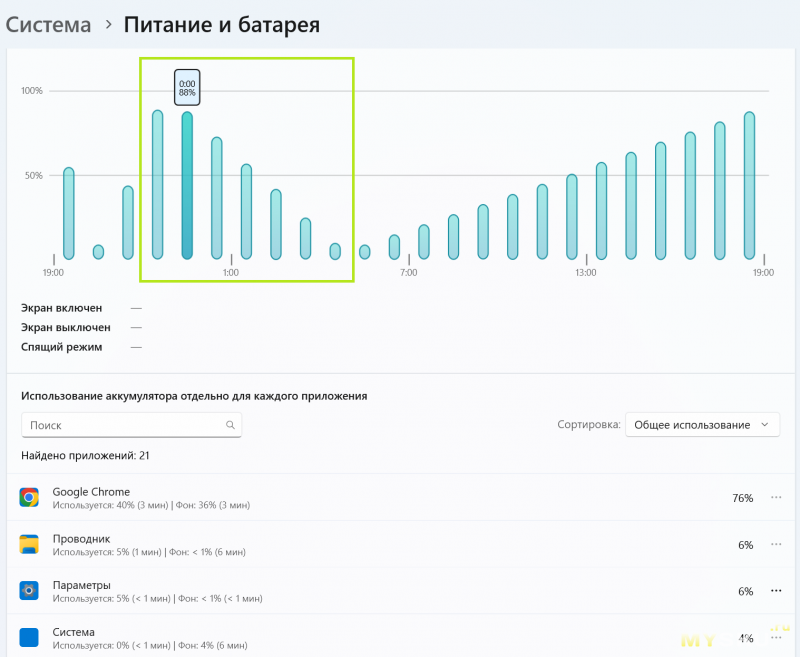The height and width of the screenshot is (657, 800).
Task: Select the rightmost battery level bar
Action: [749, 185]
